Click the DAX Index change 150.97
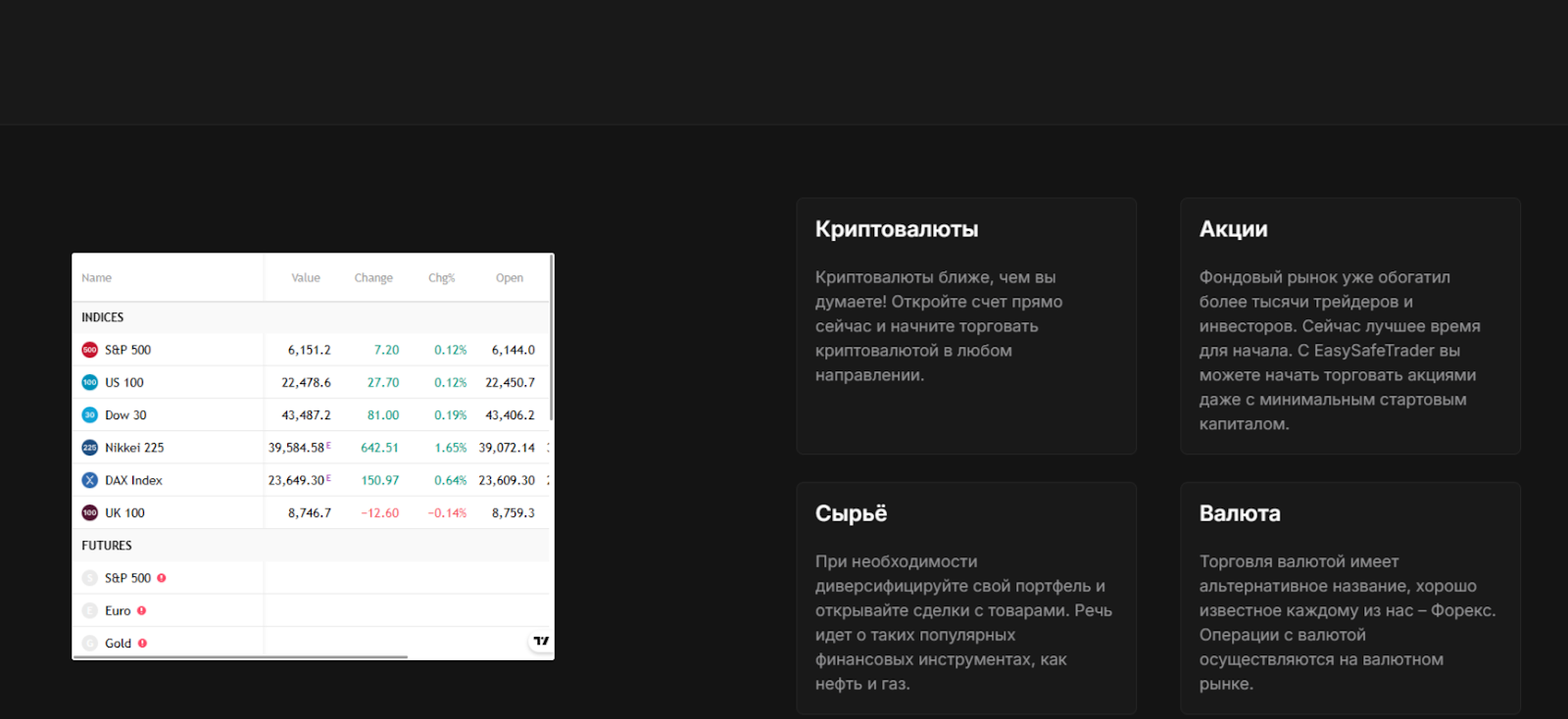The image size is (1568, 719). (380, 480)
